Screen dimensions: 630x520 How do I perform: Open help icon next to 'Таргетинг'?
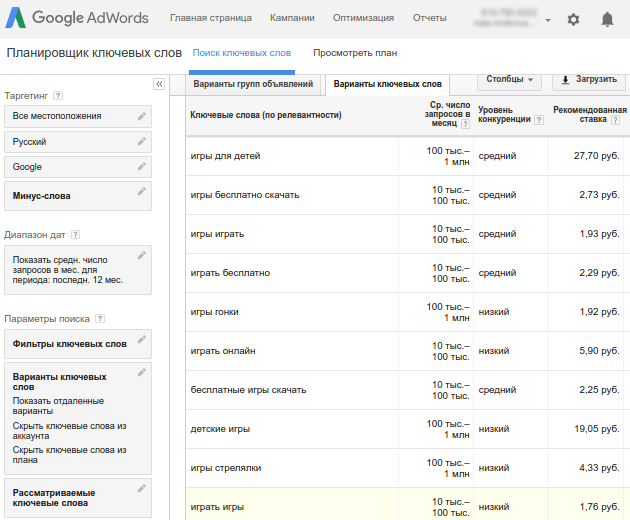coord(58,96)
